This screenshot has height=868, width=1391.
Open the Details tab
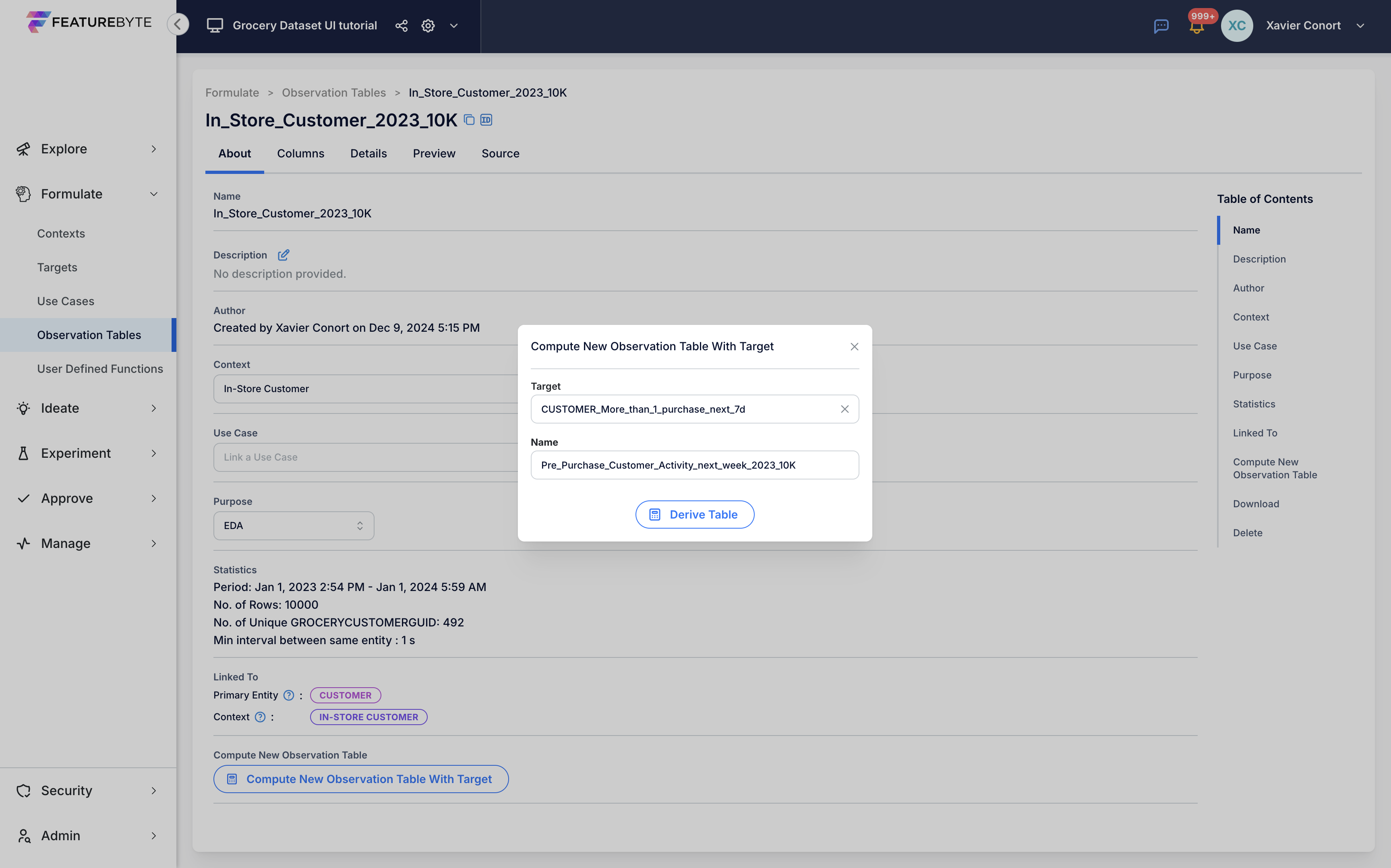tap(368, 153)
